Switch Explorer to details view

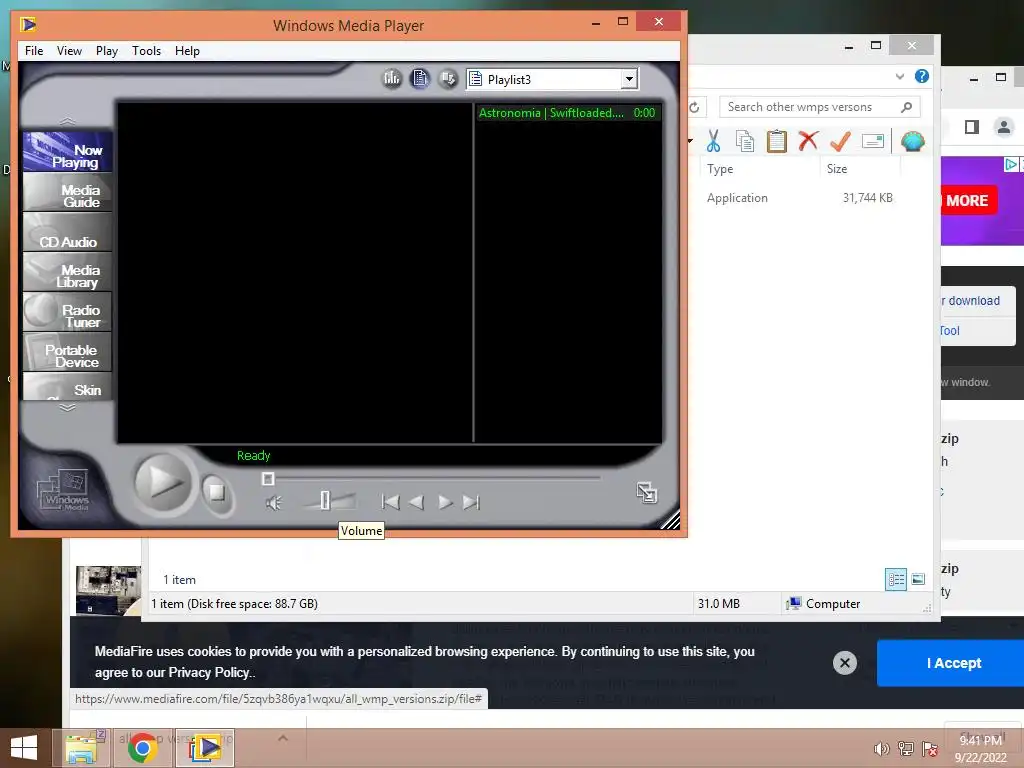pyautogui.click(x=896, y=579)
